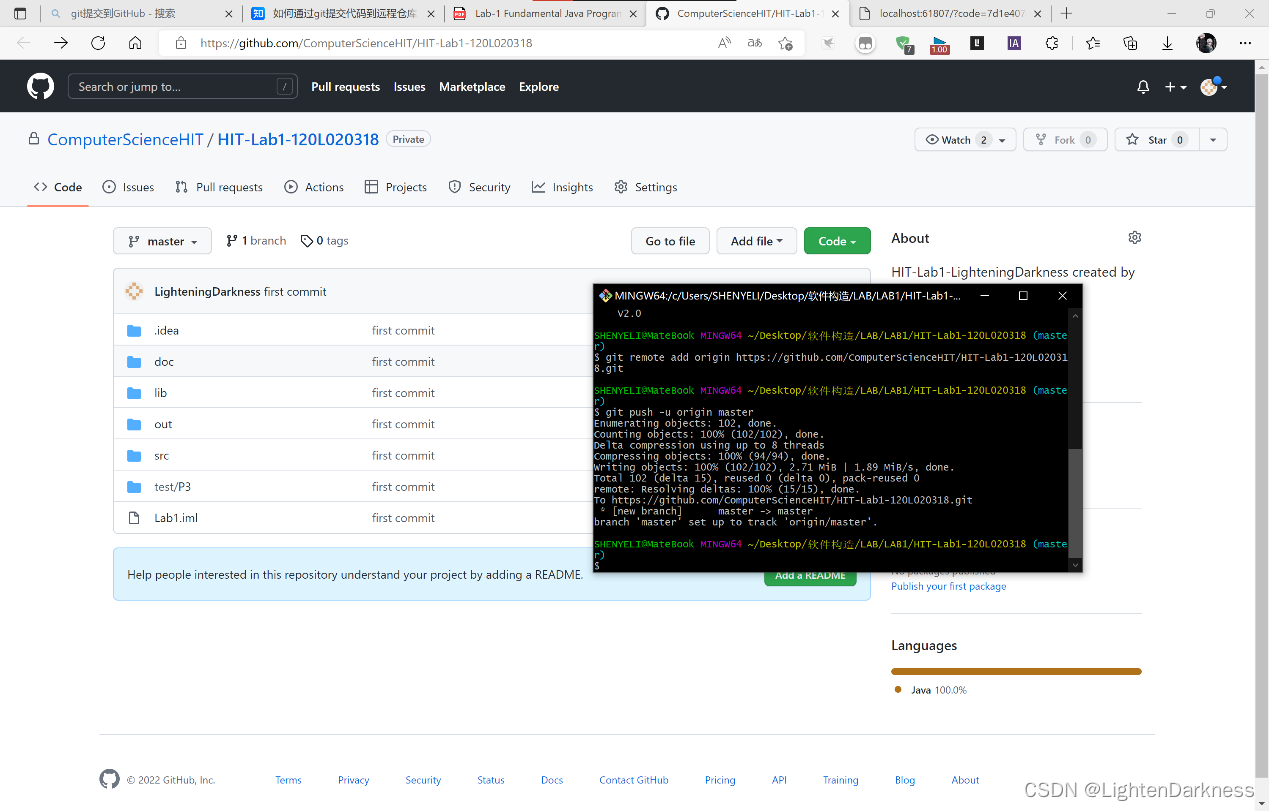
Task: Star the repository
Action: [x=1156, y=140]
